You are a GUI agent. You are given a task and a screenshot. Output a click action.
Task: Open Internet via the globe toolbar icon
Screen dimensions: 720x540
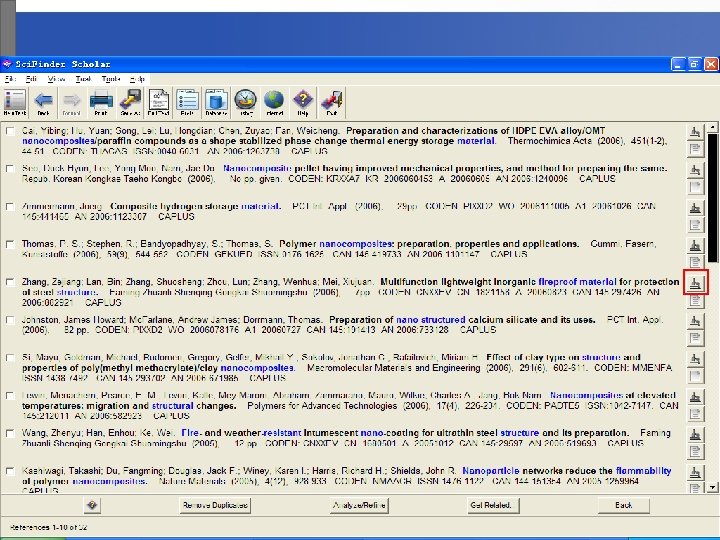(275, 102)
